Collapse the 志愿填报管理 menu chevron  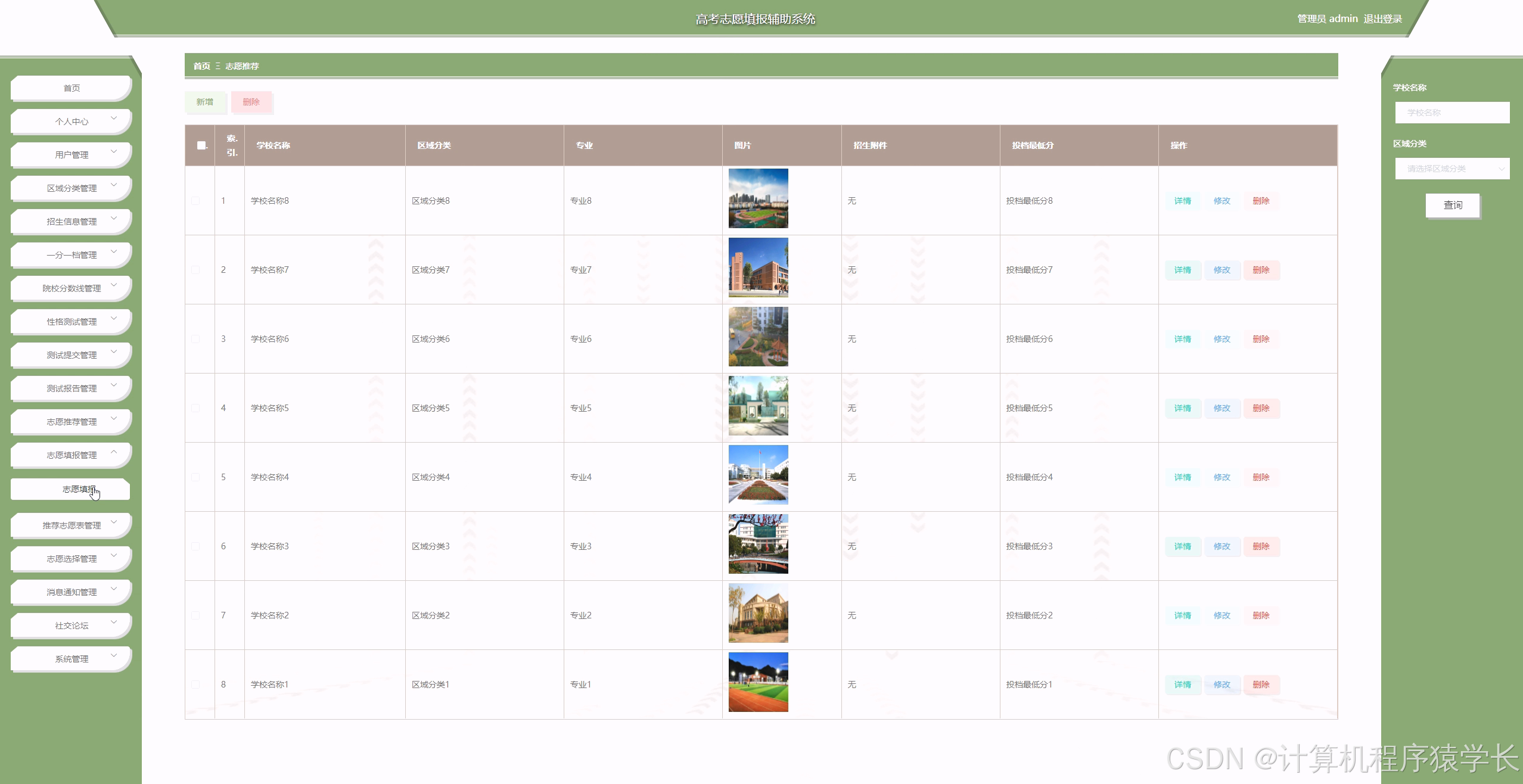(x=114, y=453)
